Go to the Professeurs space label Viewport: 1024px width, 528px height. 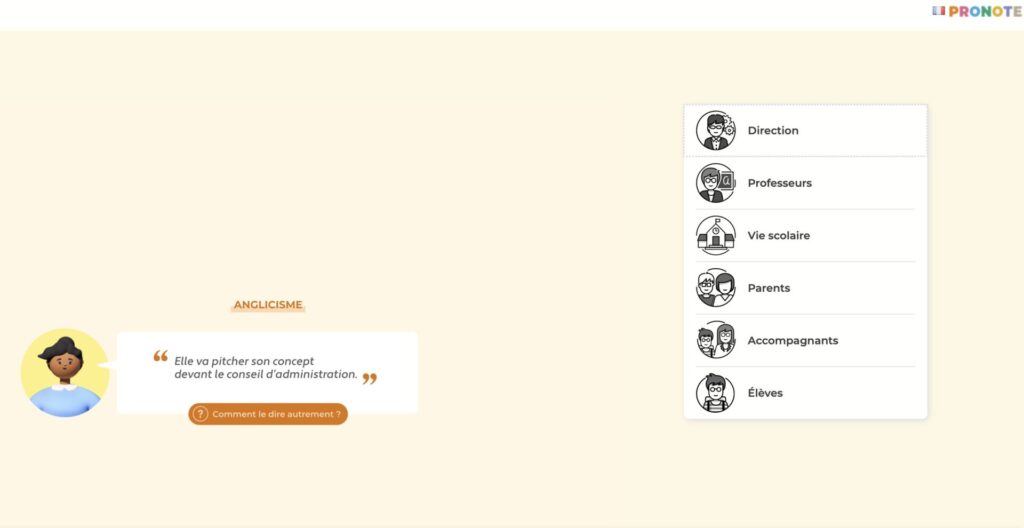click(x=780, y=183)
